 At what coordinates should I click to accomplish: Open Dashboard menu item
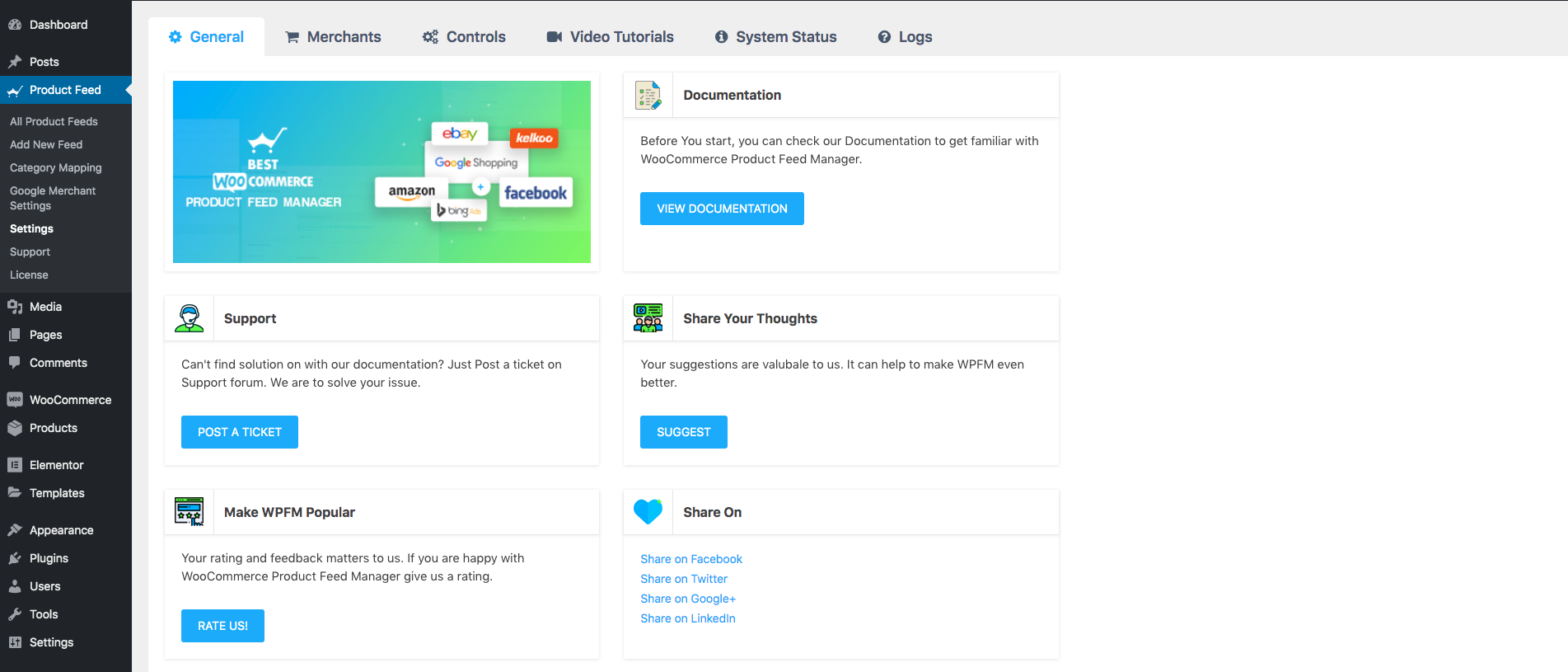click(66, 25)
